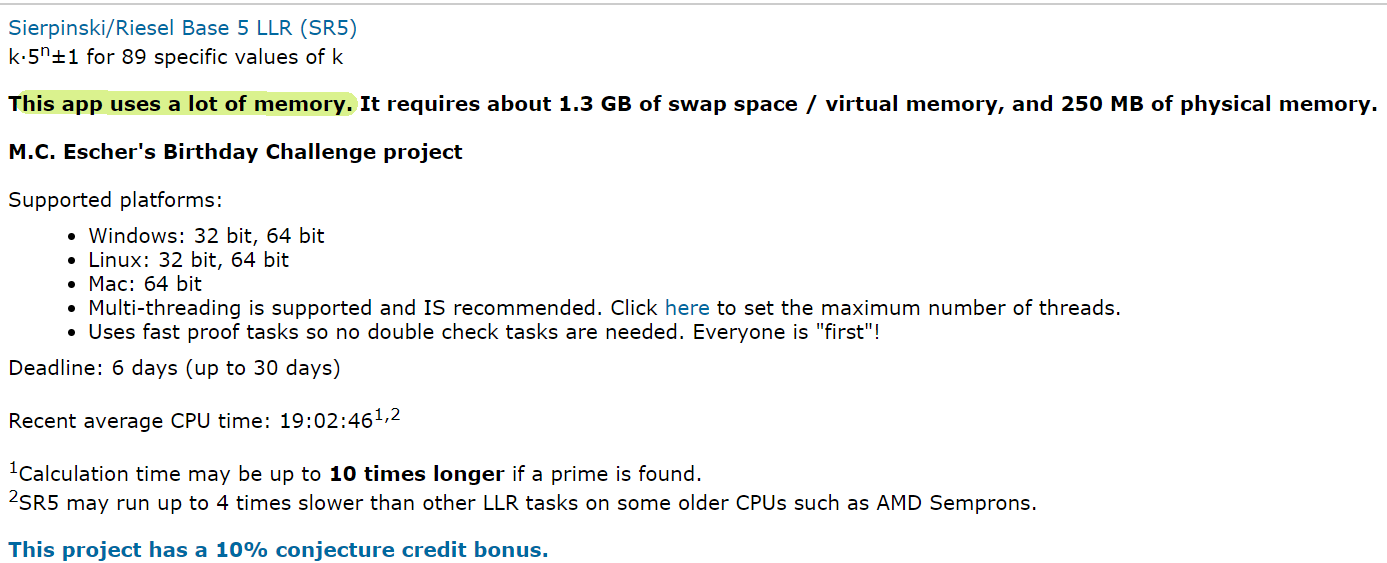Open the Sierpinski/Riesel Base 5 LLR link
The height and width of the screenshot is (563, 1387).
182,29
